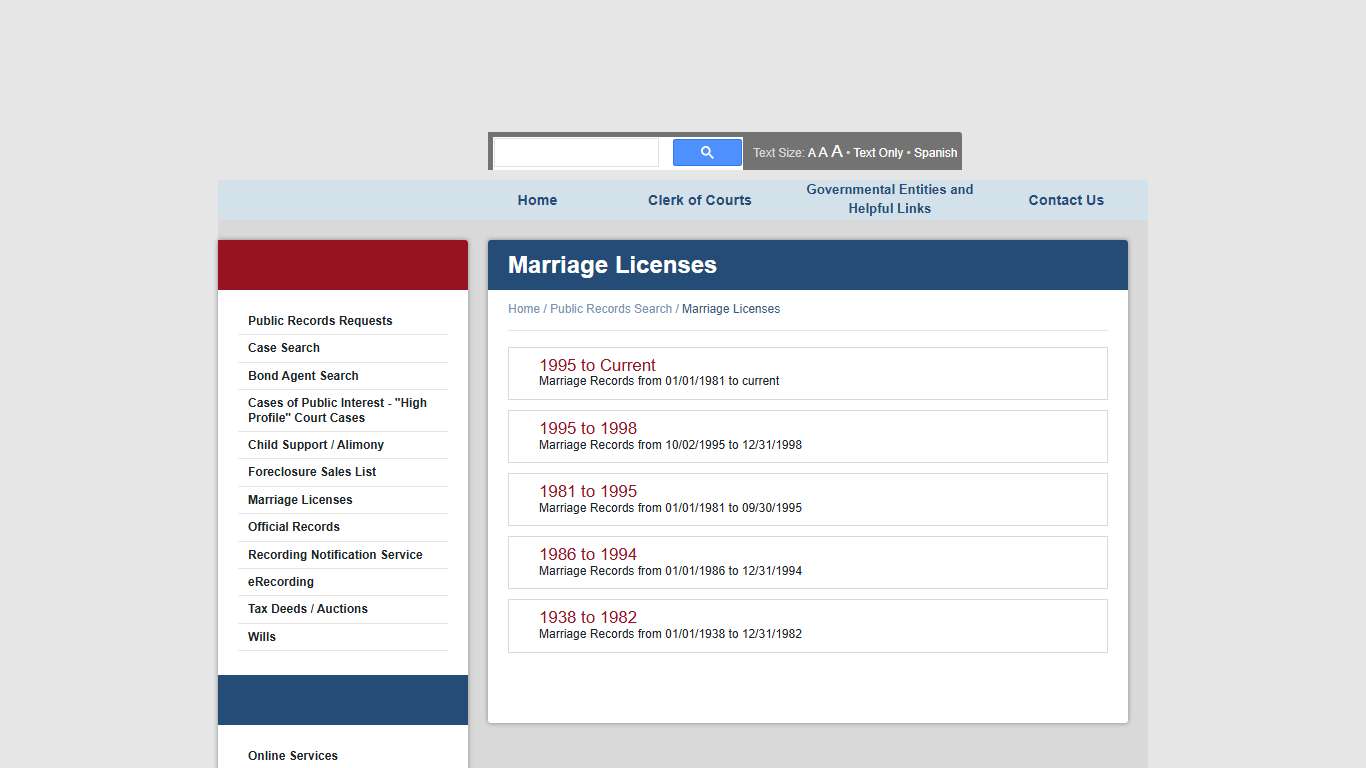Click the magnifying glass search icon
Image resolution: width=1366 pixels, height=768 pixels.
[x=707, y=151]
